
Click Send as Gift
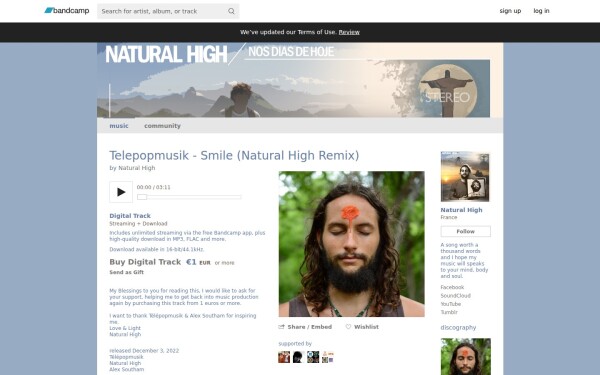click(x=126, y=272)
